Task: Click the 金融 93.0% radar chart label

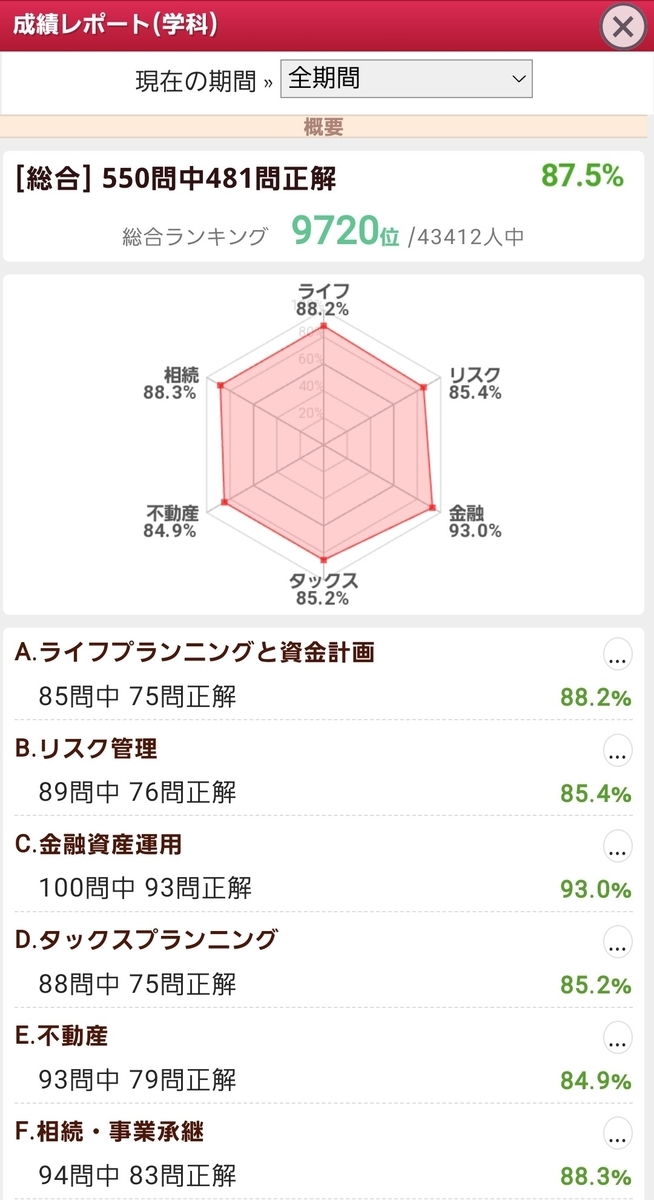Action: (x=474, y=521)
